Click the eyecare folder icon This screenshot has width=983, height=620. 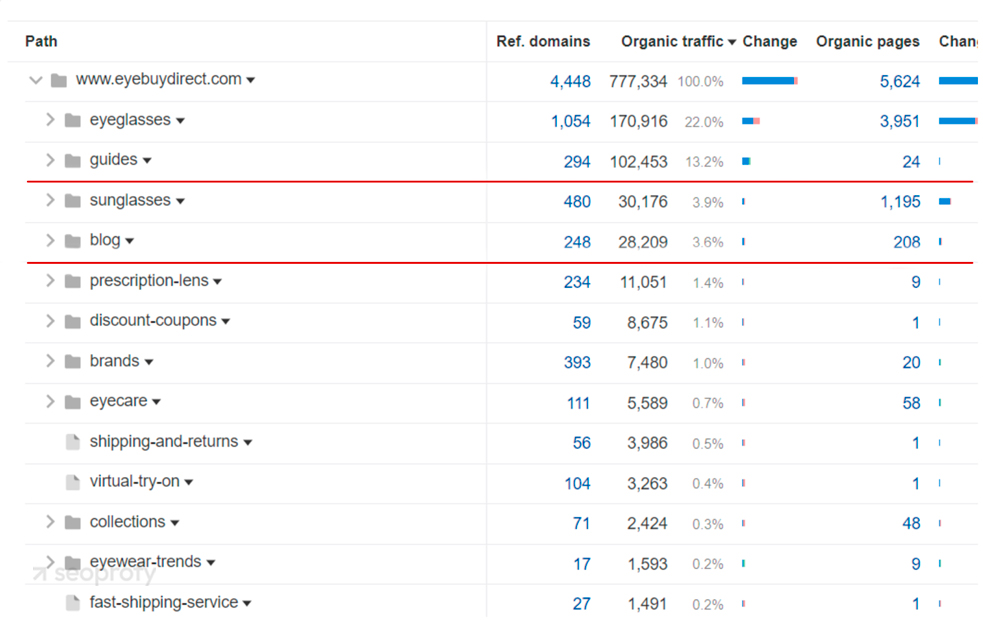pos(73,402)
